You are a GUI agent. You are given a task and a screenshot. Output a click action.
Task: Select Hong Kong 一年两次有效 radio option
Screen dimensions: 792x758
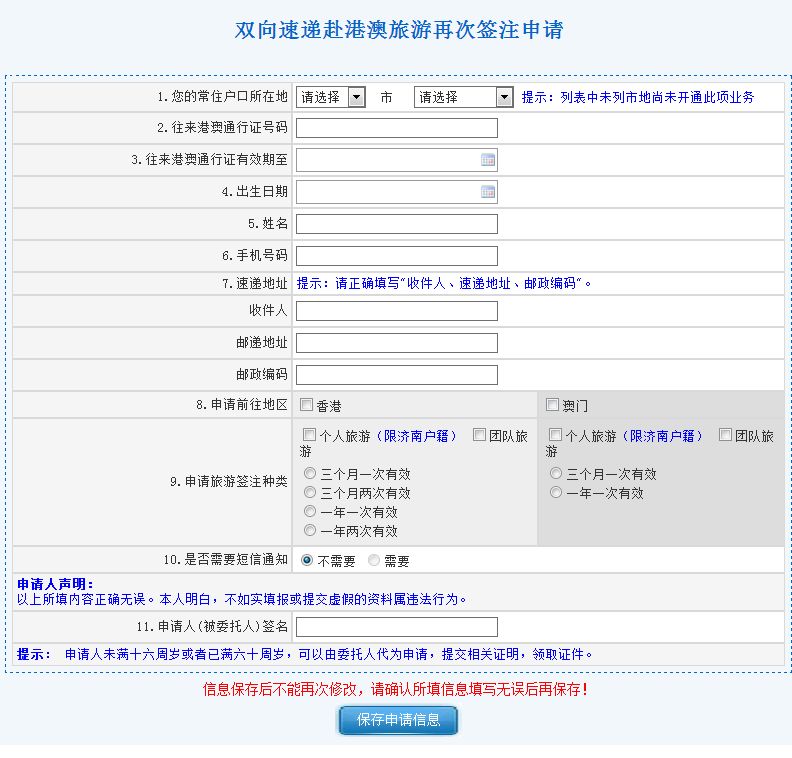[x=310, y=531]
